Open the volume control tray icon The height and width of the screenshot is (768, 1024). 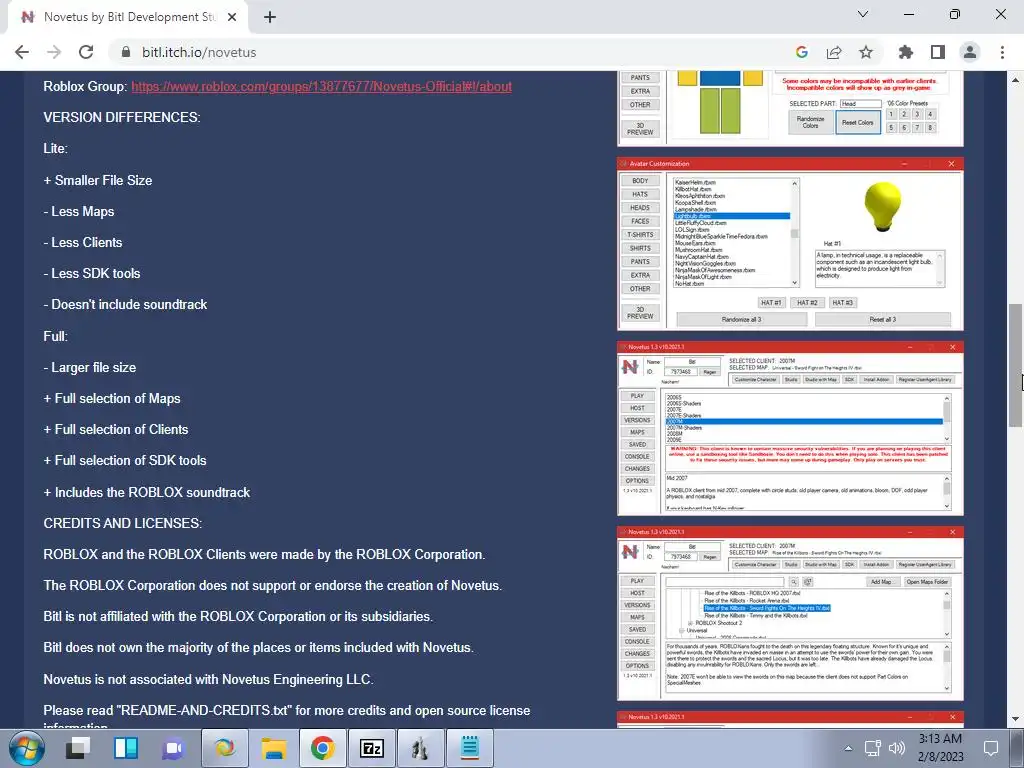point(897,748)
